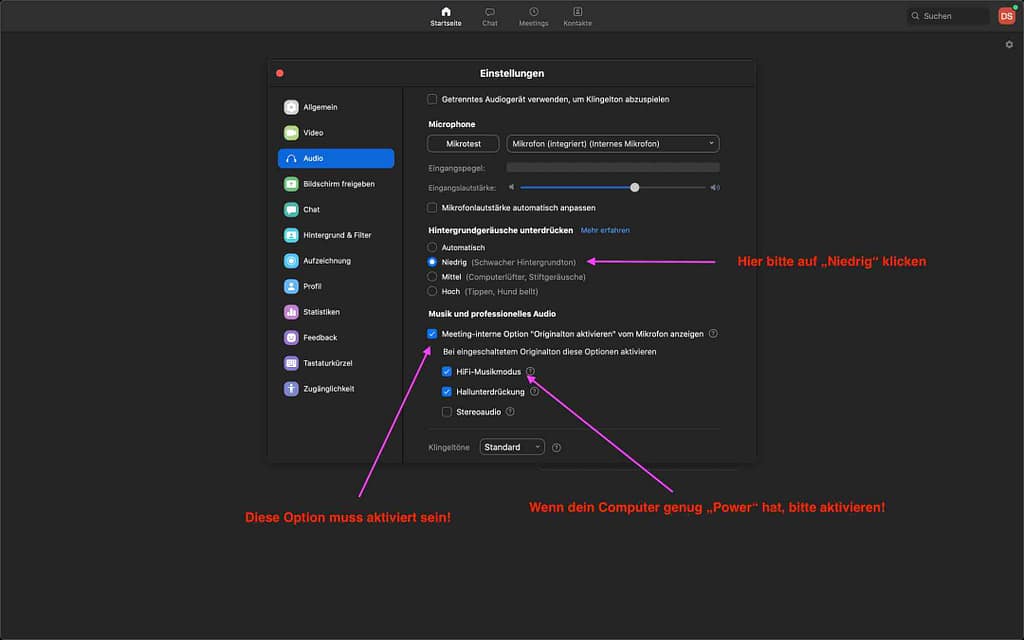Enable the Stereoaudio checkbox

[447, 411]
